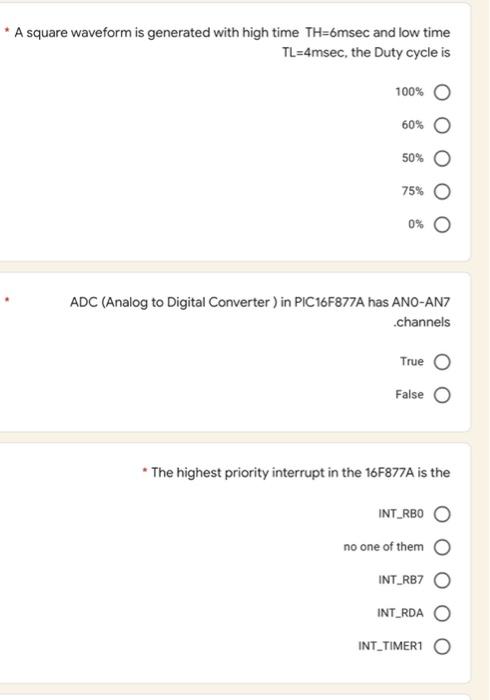Select the 0% duty cycle option
This screenshot has width=490, height=700.
pos(442,225)
